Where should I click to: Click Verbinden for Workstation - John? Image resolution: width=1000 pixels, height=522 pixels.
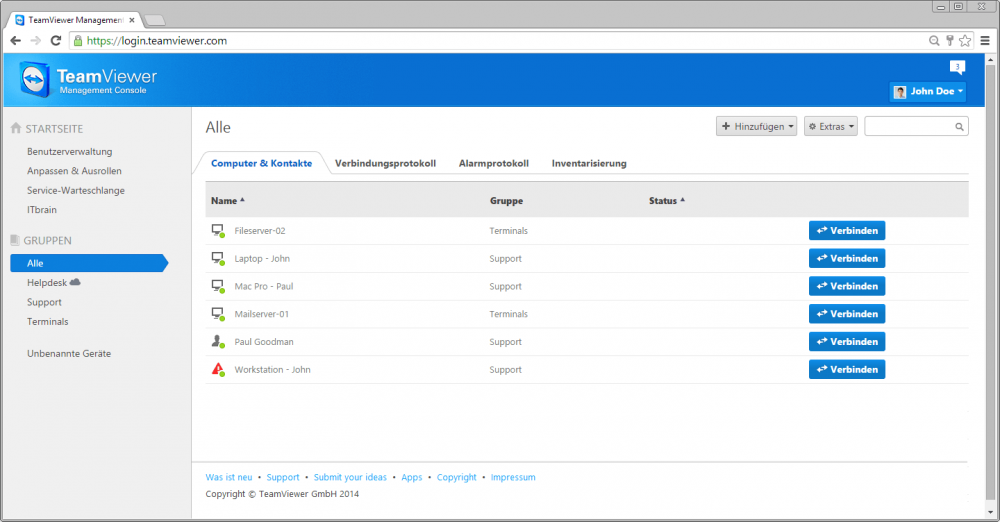click(847, 369)
